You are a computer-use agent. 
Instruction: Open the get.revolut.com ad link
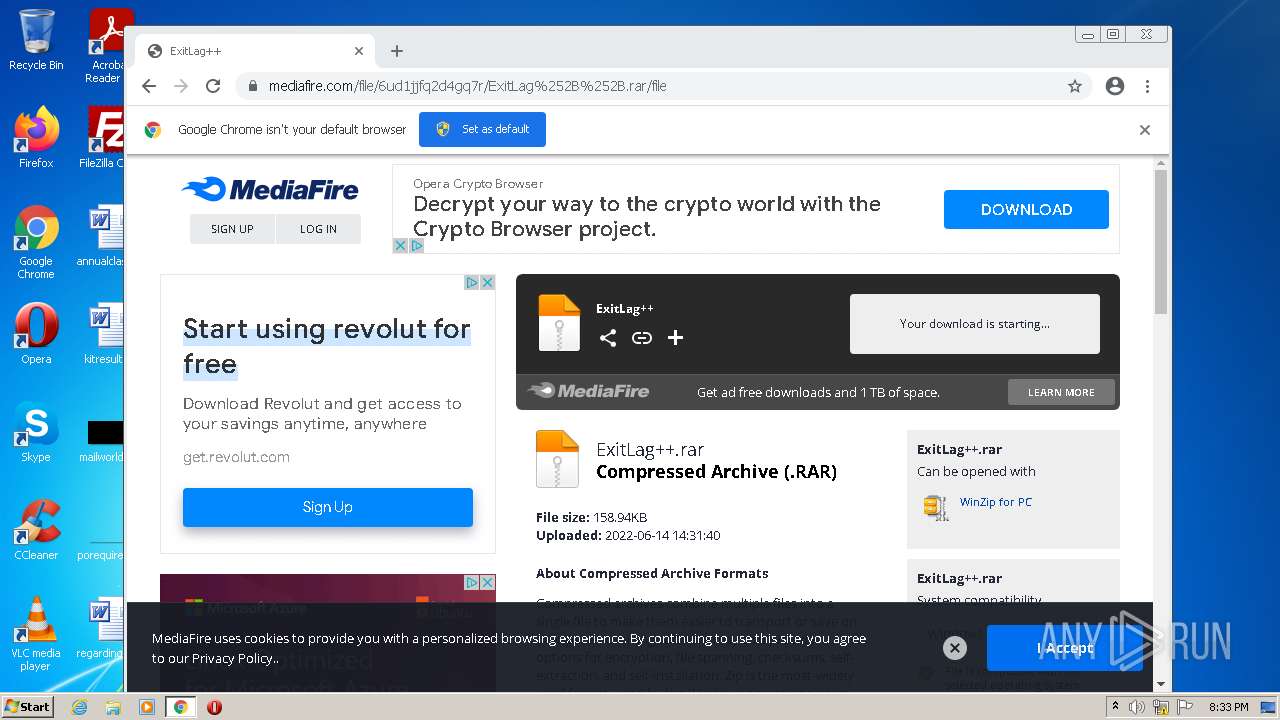(x=236, y=457)
